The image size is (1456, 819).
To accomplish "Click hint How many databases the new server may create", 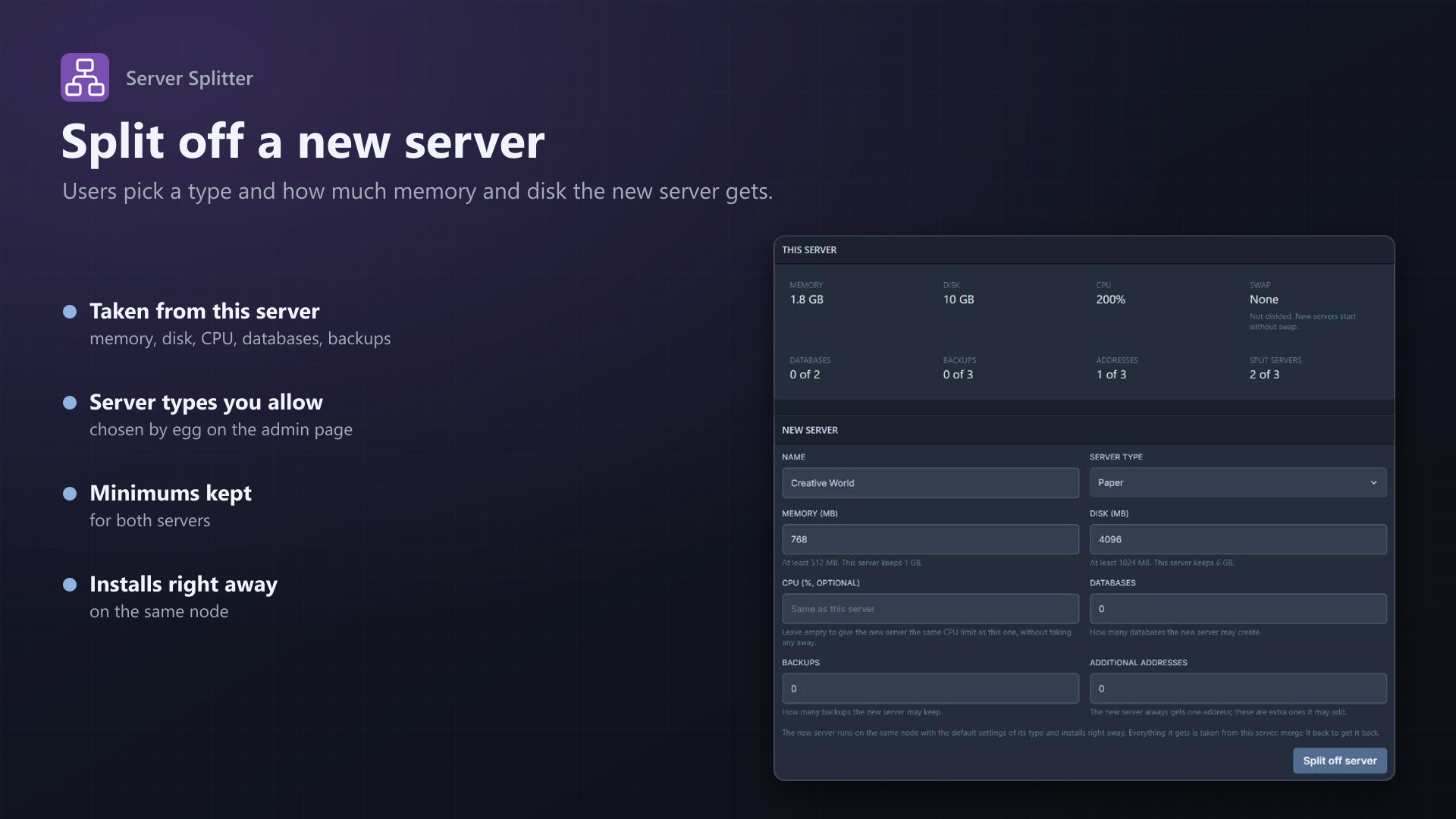I will (1175, 632).
